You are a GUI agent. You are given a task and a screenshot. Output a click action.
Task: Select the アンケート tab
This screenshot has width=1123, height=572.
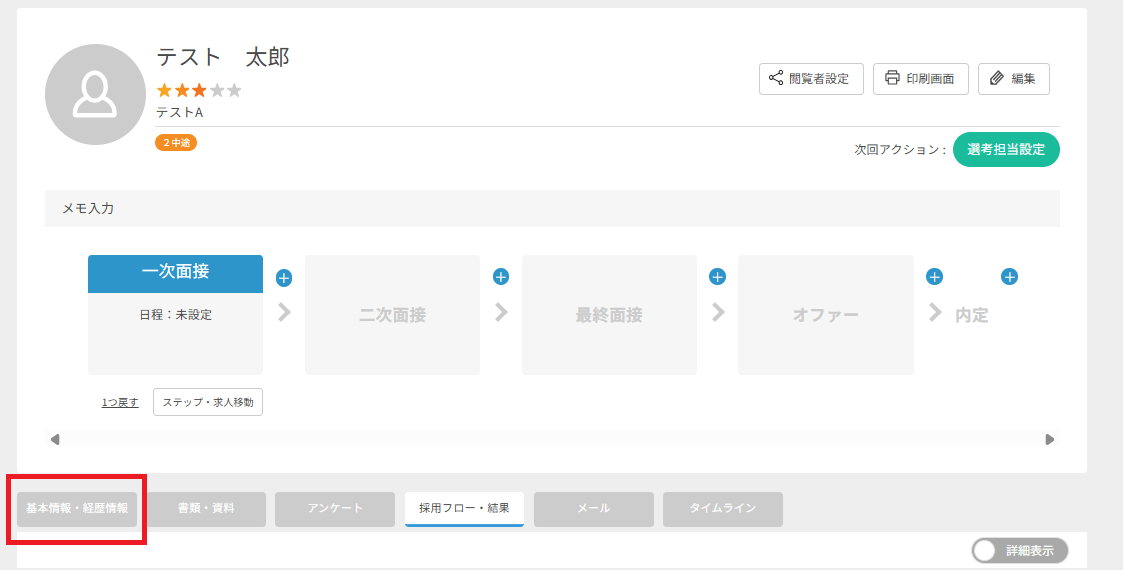pyautogui.click(x=335, y=508)
